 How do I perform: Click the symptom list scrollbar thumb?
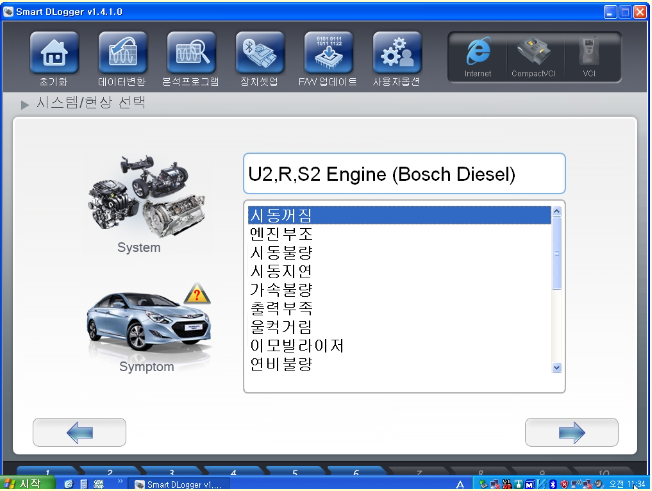(x=557, y=253)
